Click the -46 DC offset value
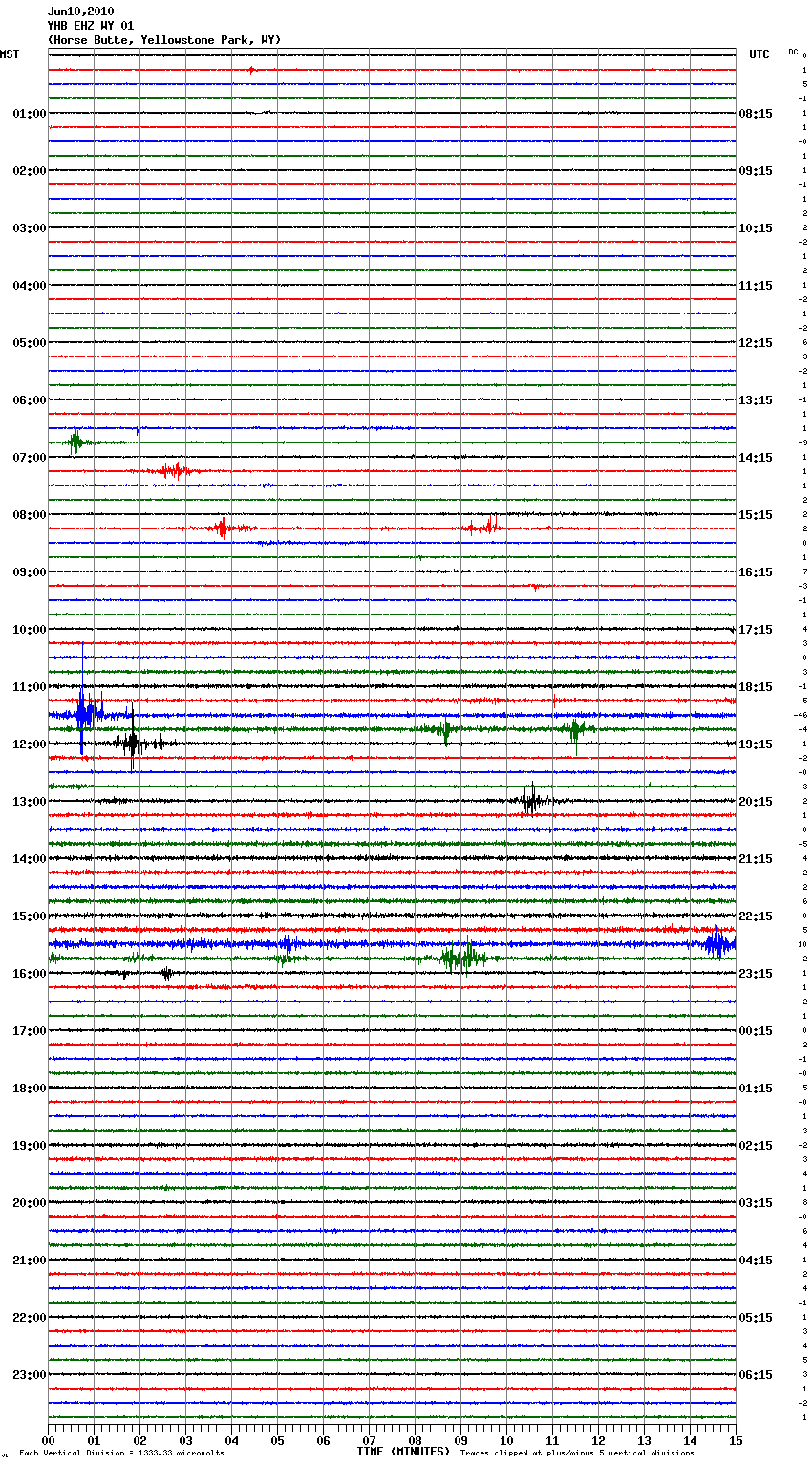Viewport: 812px width, 1466px height. 801,715
